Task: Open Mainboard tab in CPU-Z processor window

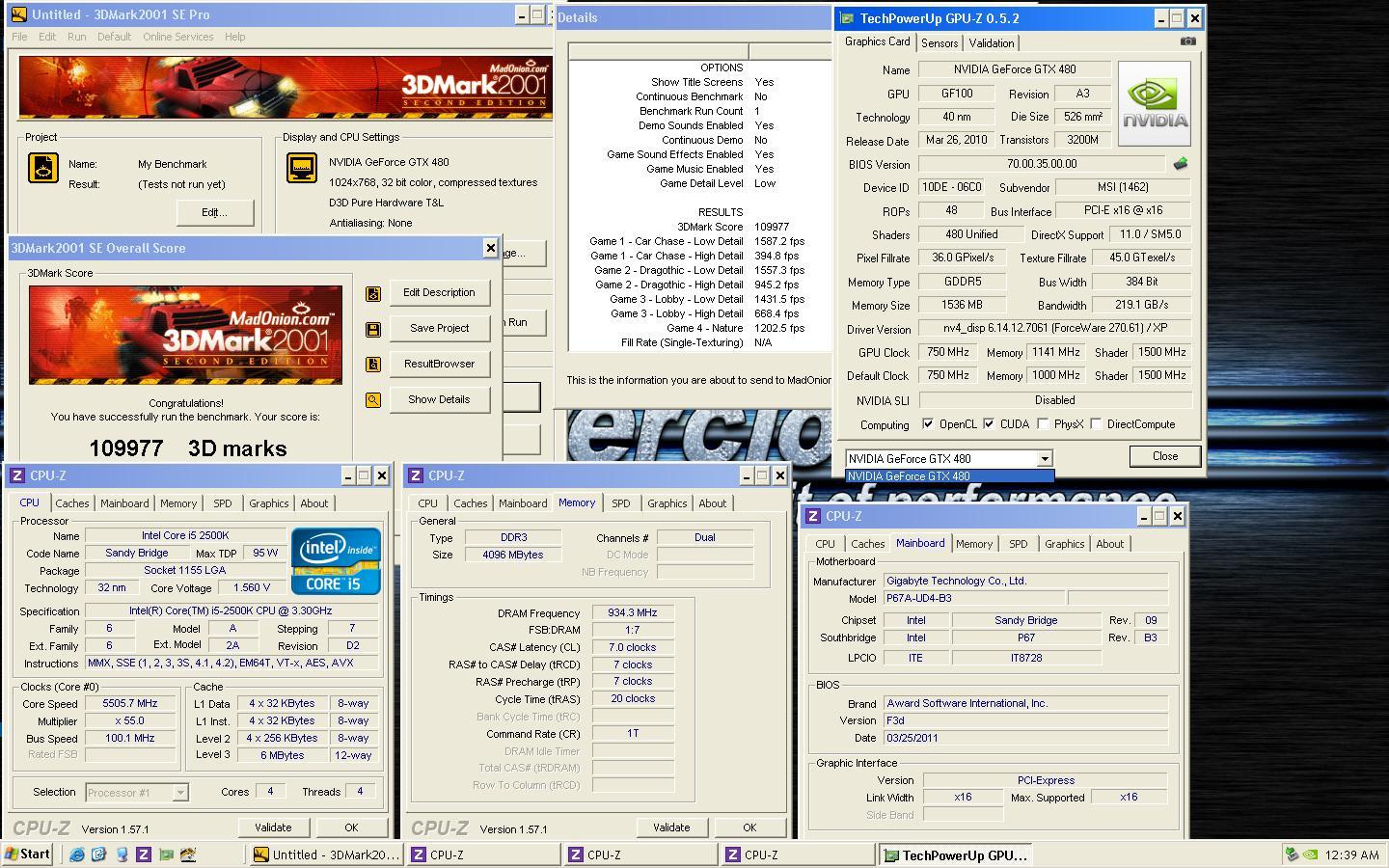Action: coord(125,503)
